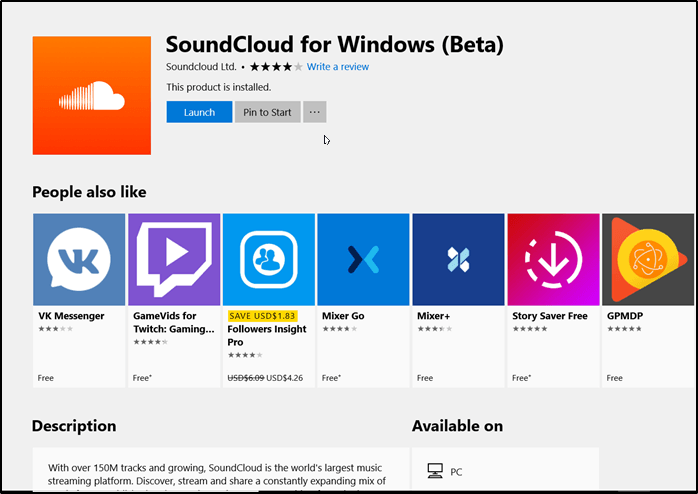Click Free price under GPMDP
698x494 pixels.
[x=614, y=378]
